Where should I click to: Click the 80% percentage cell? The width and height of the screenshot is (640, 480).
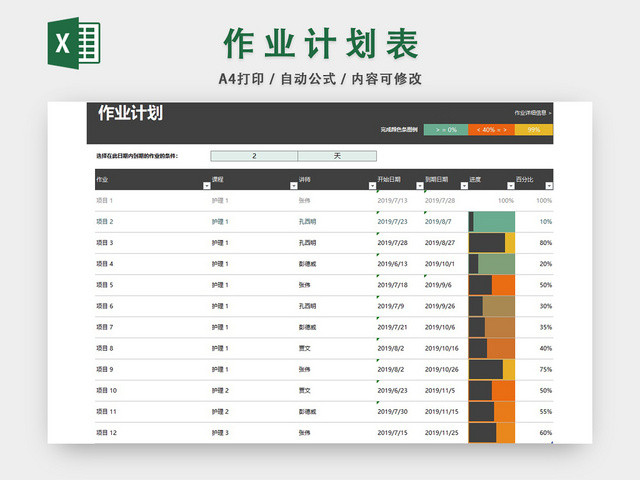click(x=546, y=243)
